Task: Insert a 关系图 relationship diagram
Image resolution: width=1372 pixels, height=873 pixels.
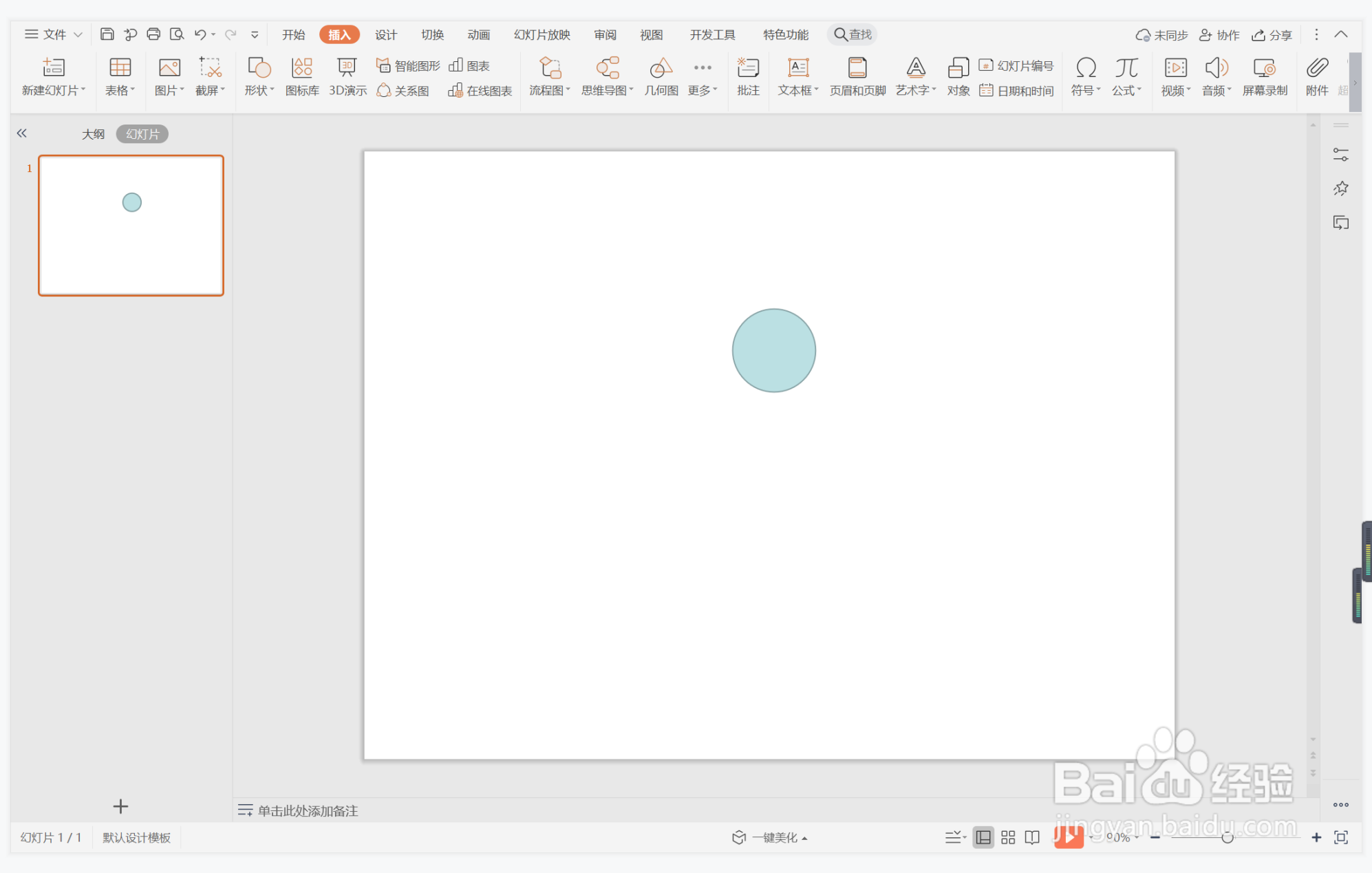Action: coord(403,91)
